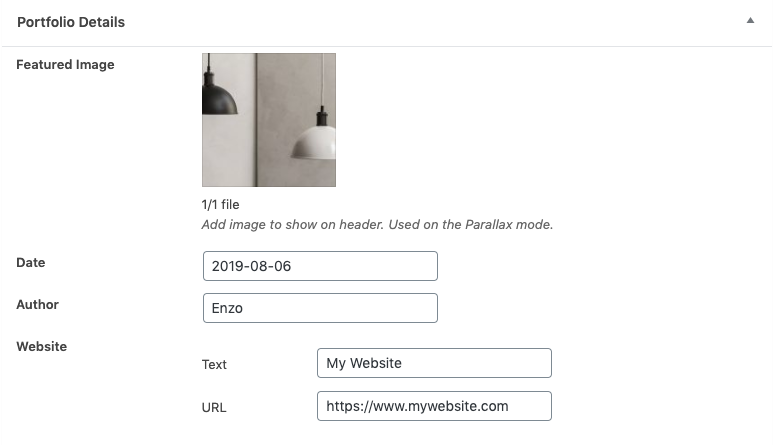The height and width of the screenshot is (445, 776).
Task: Click the black lamp in the thumbnail
Action: click(219, 96)
